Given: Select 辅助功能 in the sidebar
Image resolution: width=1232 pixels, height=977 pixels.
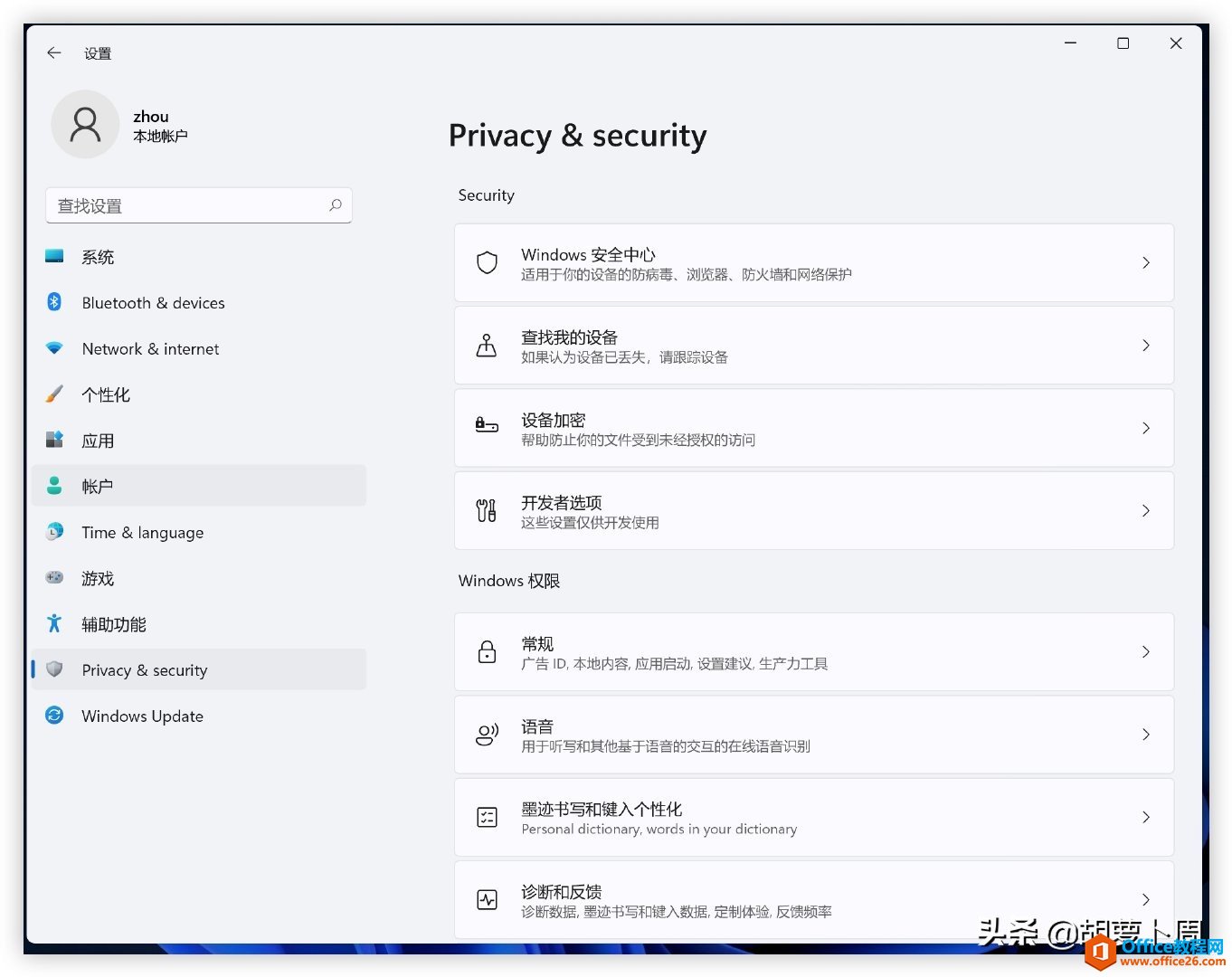Looking at the screenshot, I should click(114, 625).
